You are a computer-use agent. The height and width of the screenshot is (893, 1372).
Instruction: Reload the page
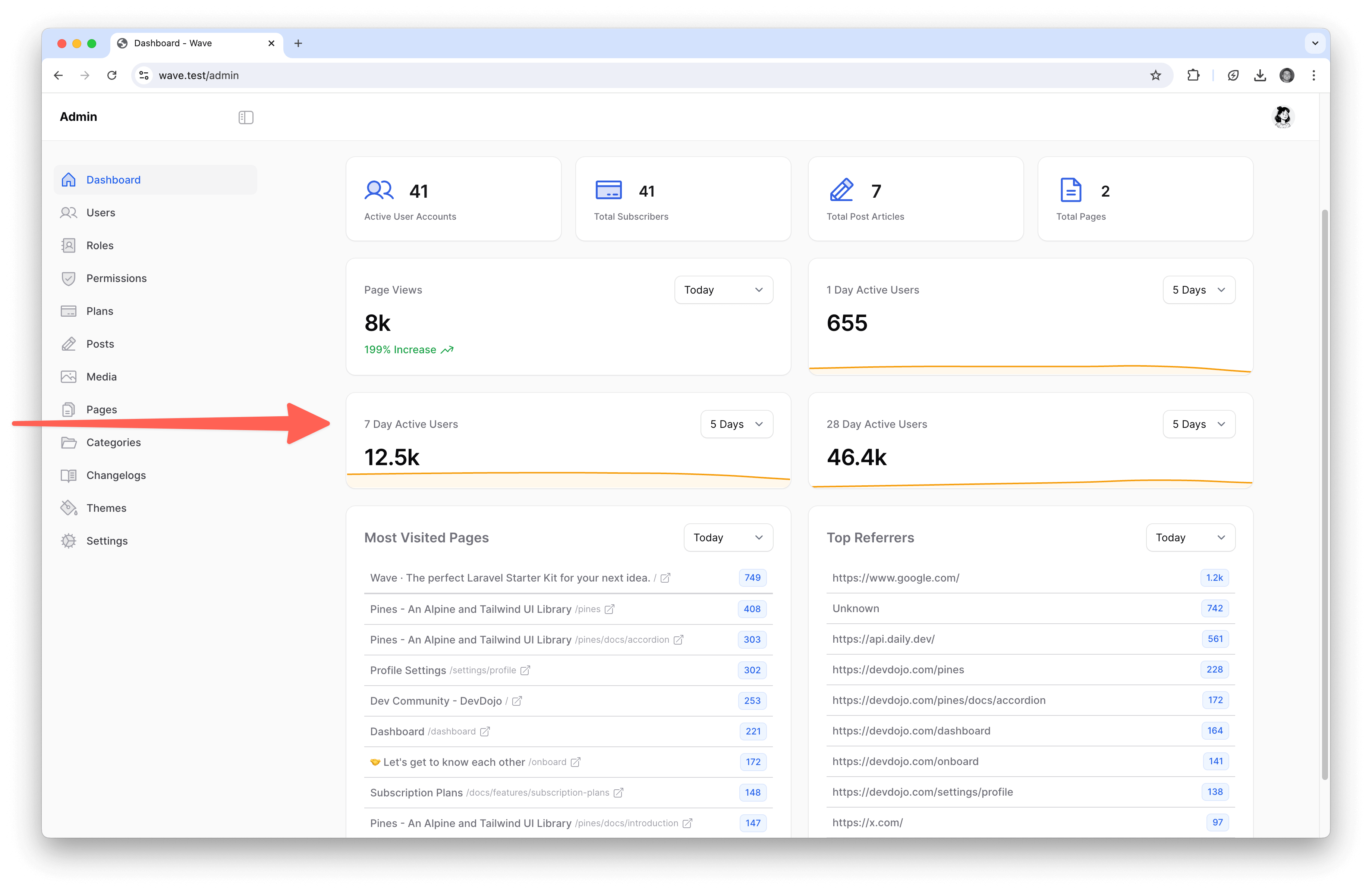tap(112, 76)
